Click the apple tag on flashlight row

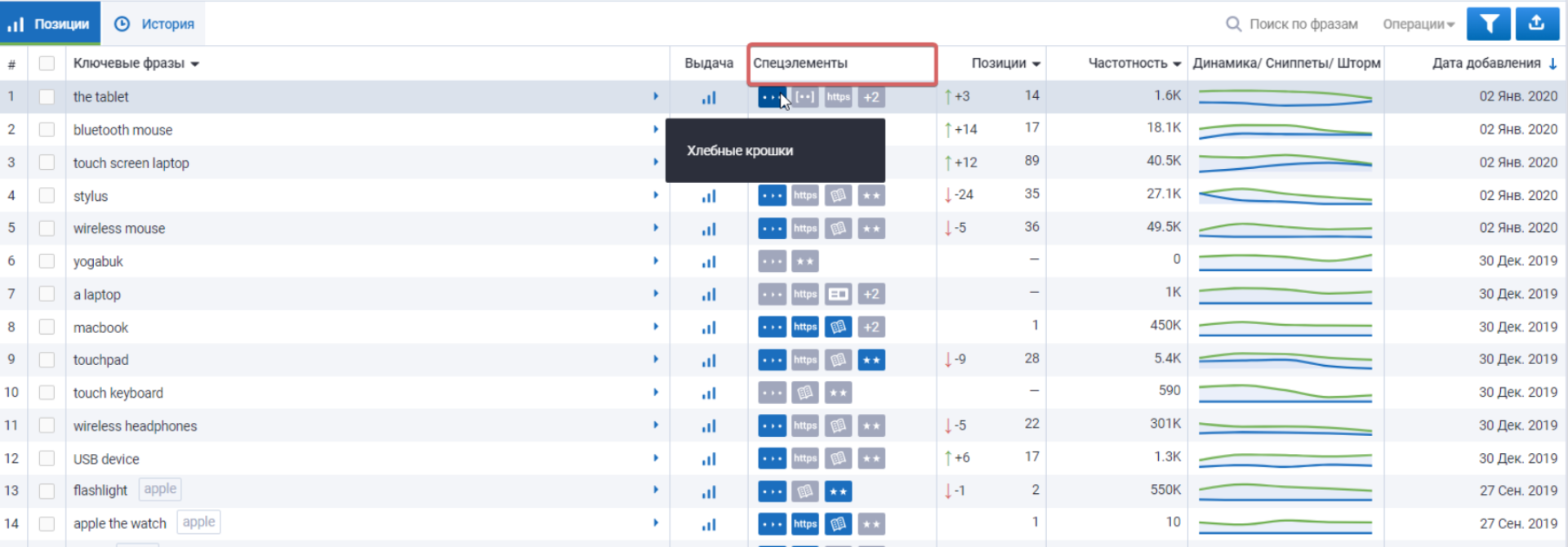coord(160,489)
